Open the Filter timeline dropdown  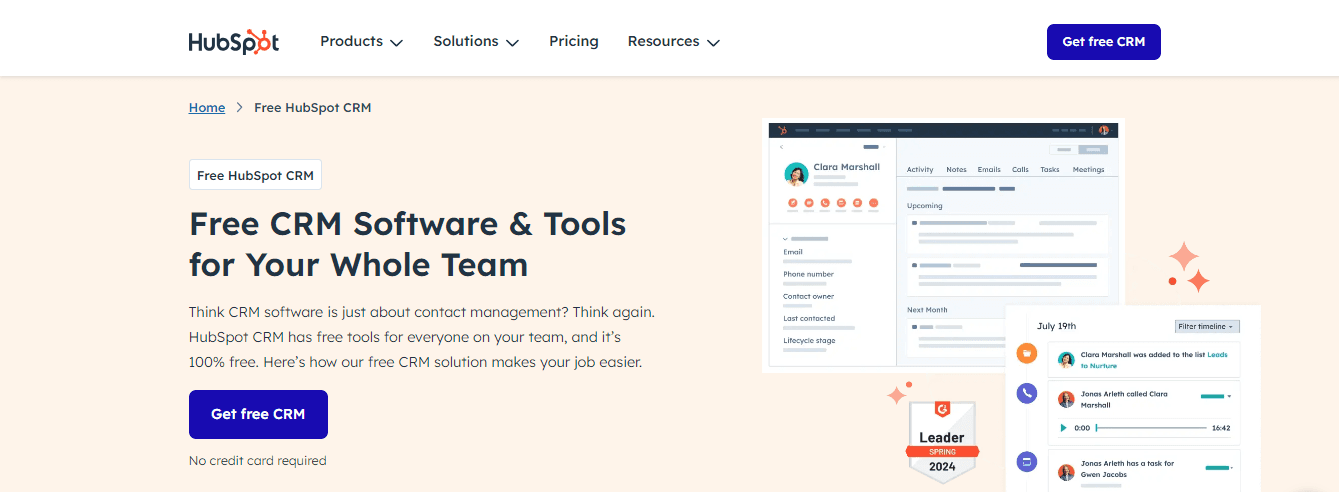1207,326
